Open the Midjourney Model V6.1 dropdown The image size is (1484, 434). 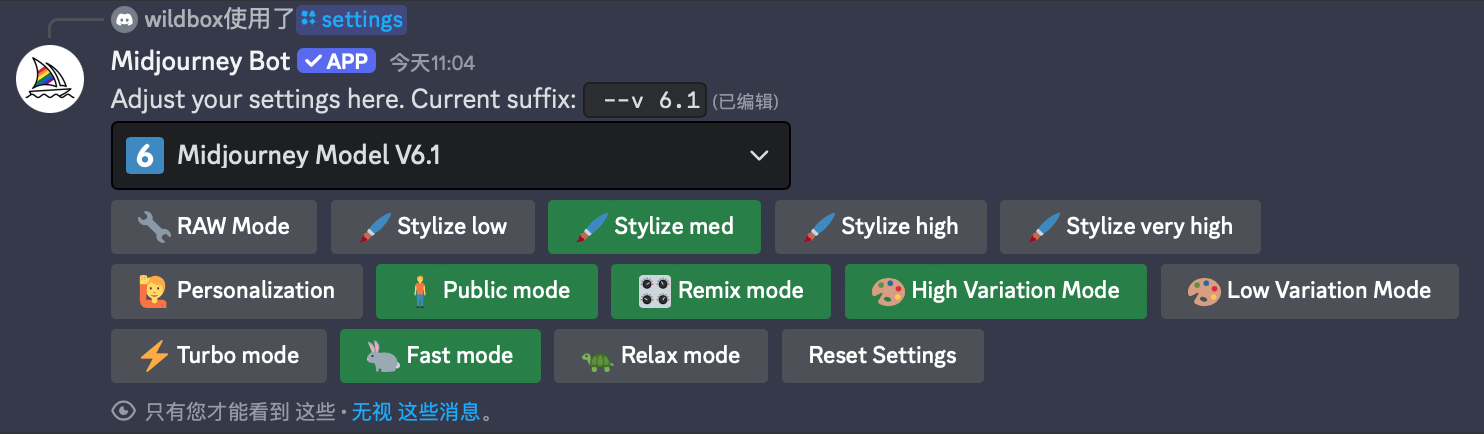coord(451,155)
